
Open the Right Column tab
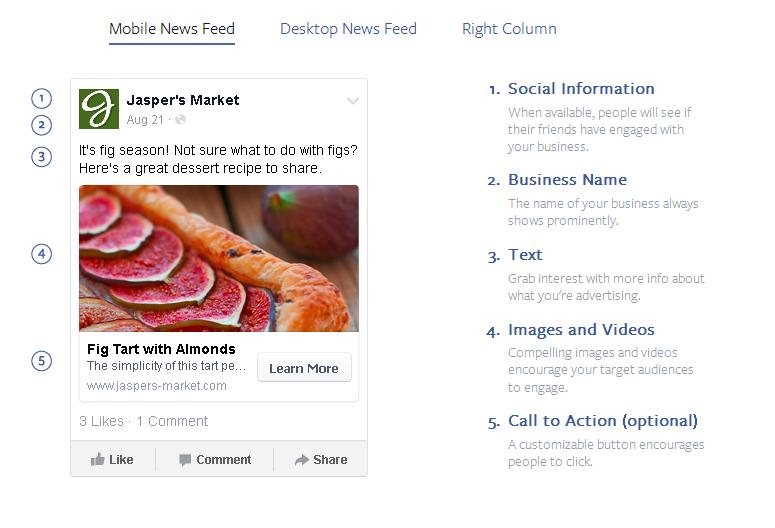coord(509,29)
